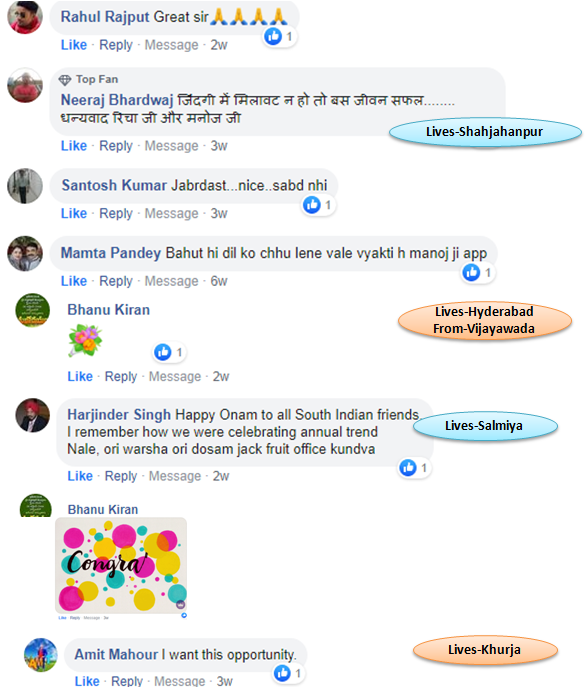Viewport: 588px width, 688px height.
Task: Message Mamta Pandey from her comment
Action: [x=172, y=281]
